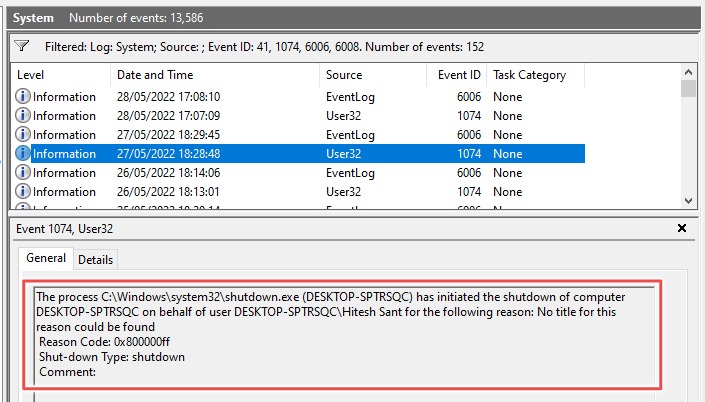
Task: Click info icon of 27/05/2022 18:29:45 event
Action: point(23,135)
